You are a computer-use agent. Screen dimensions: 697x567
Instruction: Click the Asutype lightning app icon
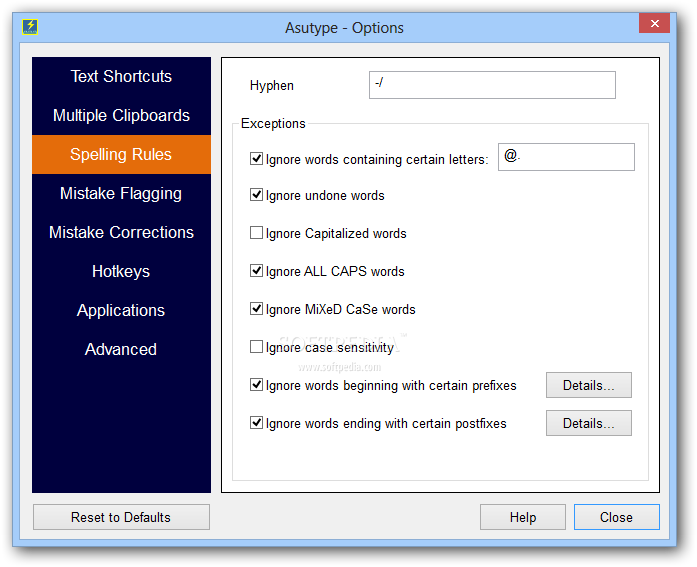pyautogui.click(x=30, y=27)
